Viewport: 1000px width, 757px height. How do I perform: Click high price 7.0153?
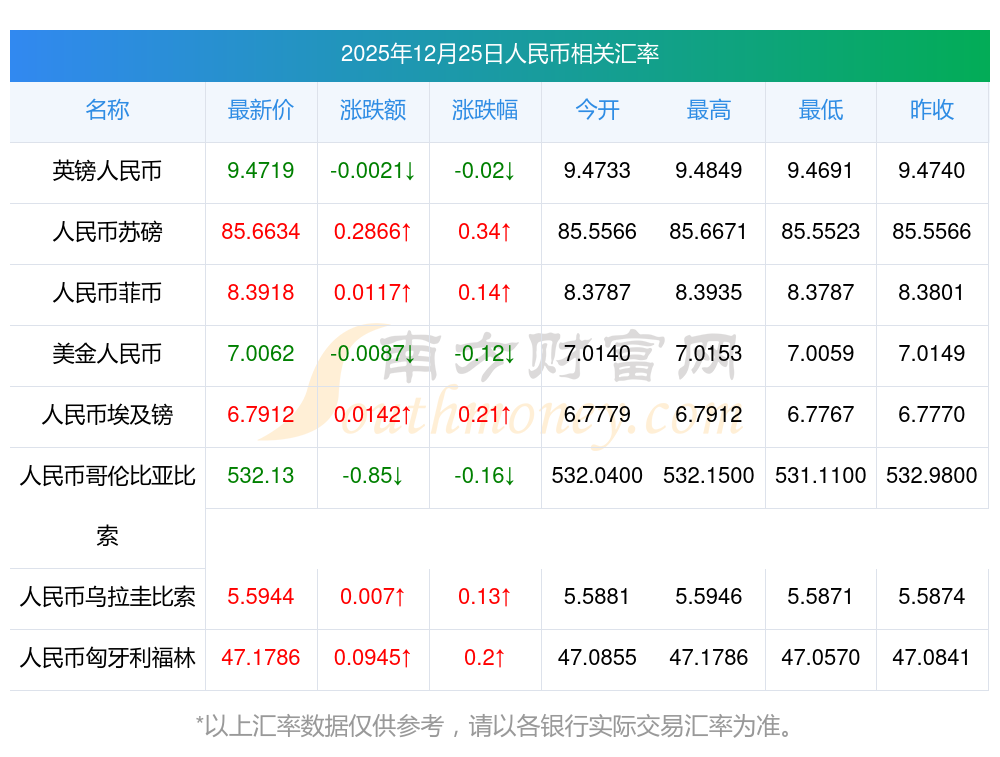tap(709, 353)
